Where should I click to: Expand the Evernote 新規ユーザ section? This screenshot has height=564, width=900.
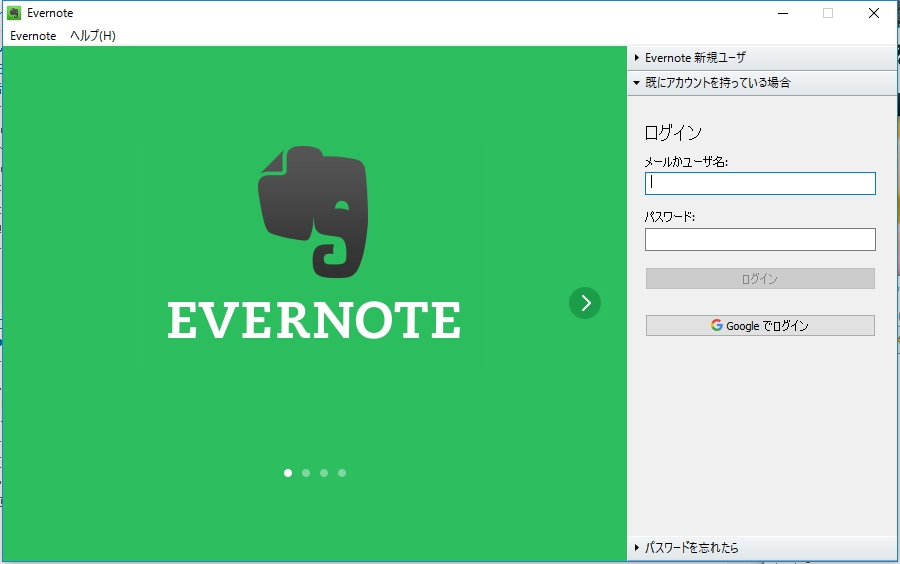pos(762,58)
